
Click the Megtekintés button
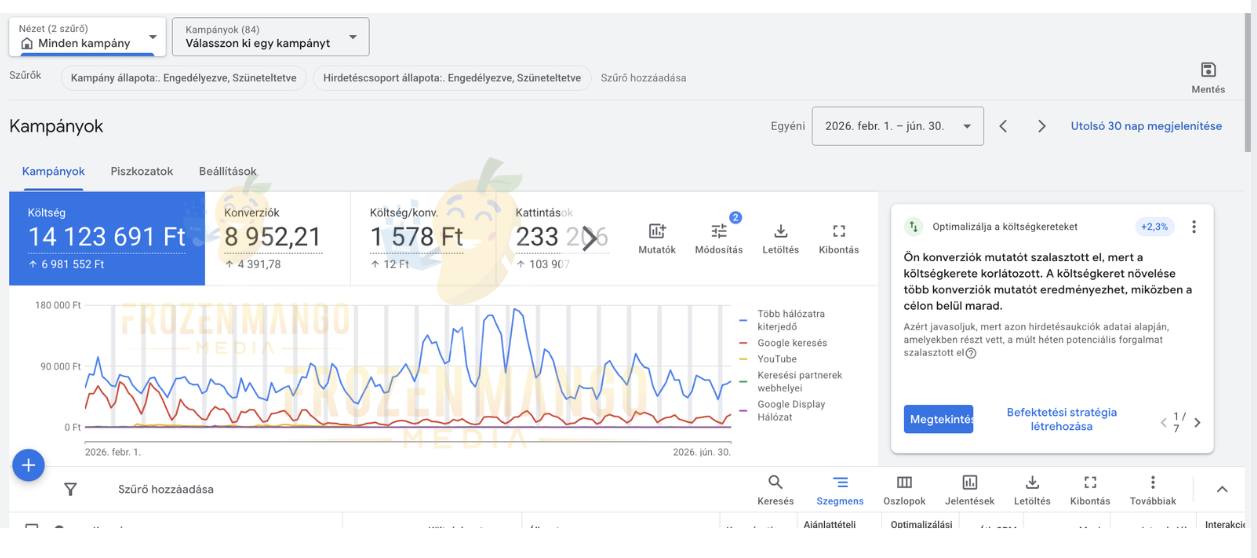tap(938, 419)
